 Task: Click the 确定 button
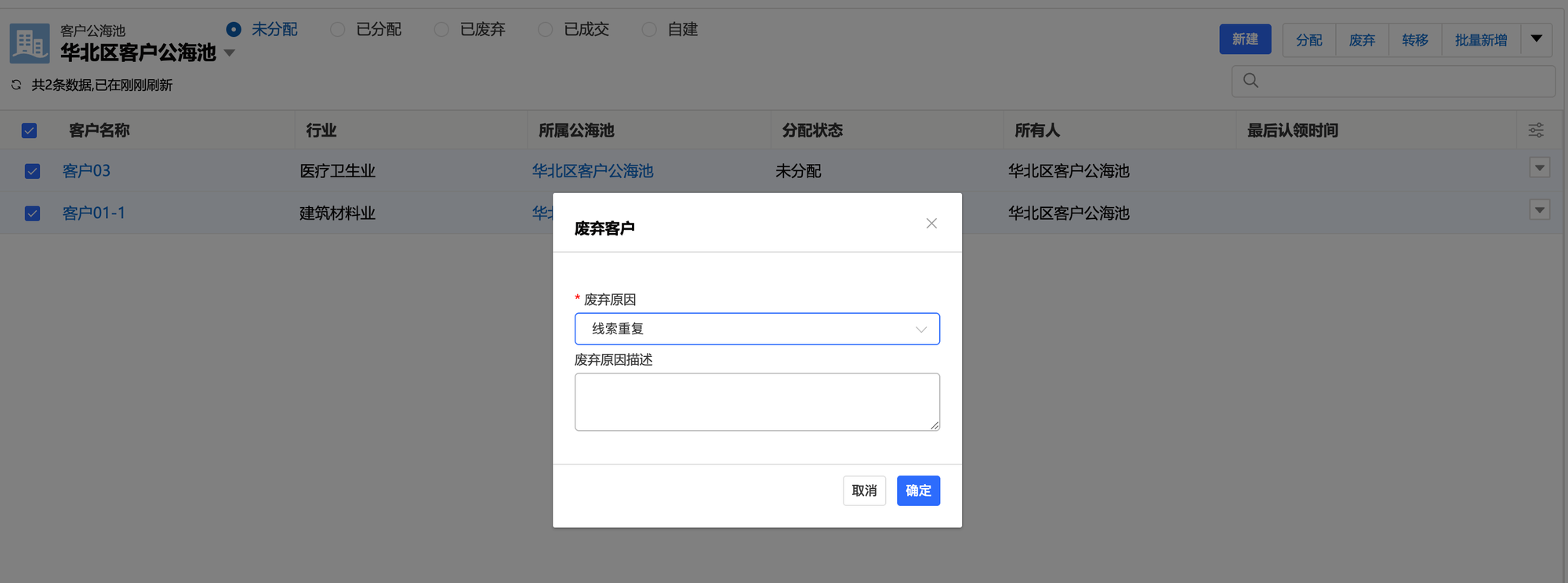(x=918, y=490)
